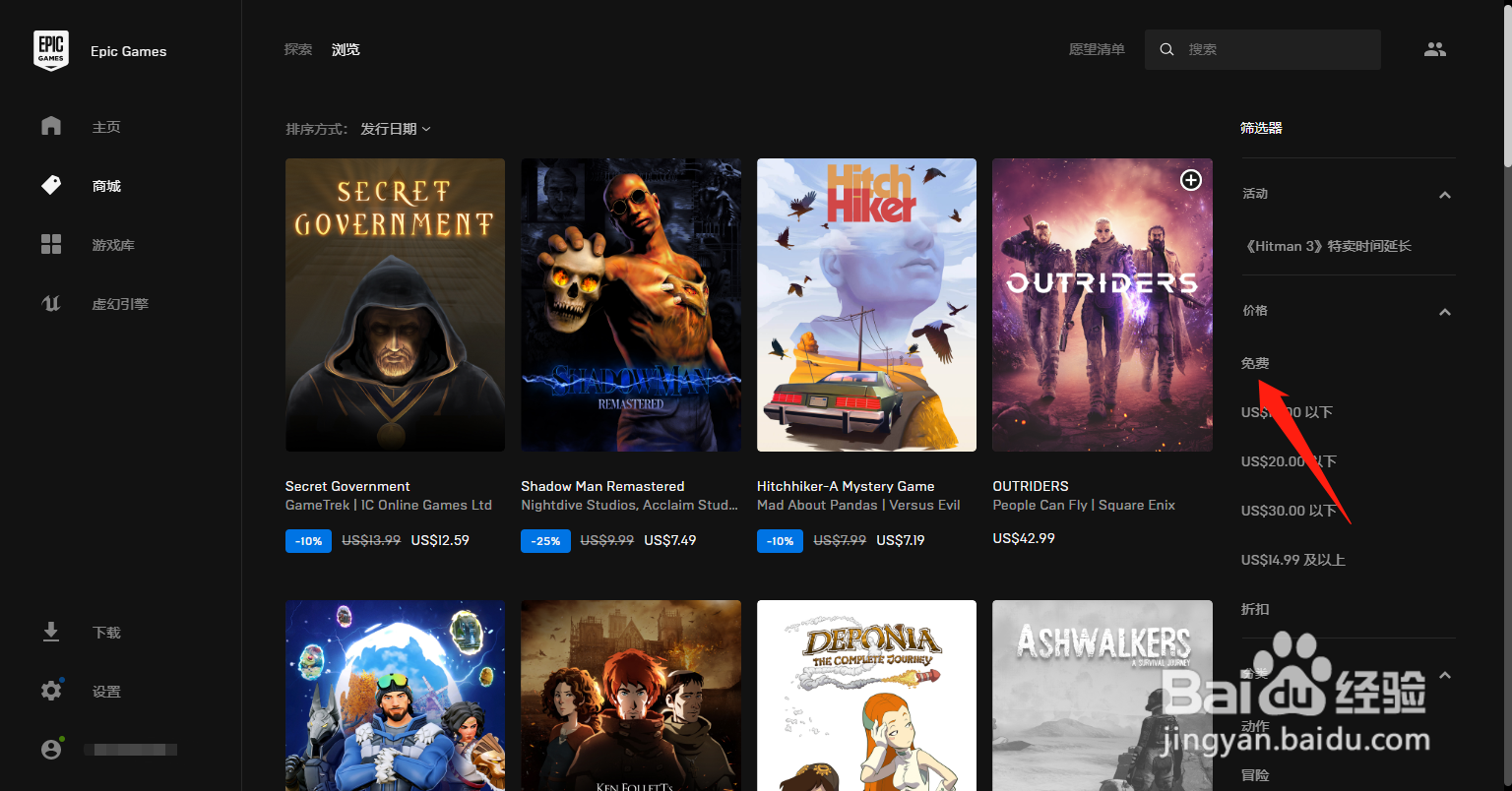Click the 虚幻引擎 sidebar label
The image size is (1512, 791).
(x=120, y=304)
